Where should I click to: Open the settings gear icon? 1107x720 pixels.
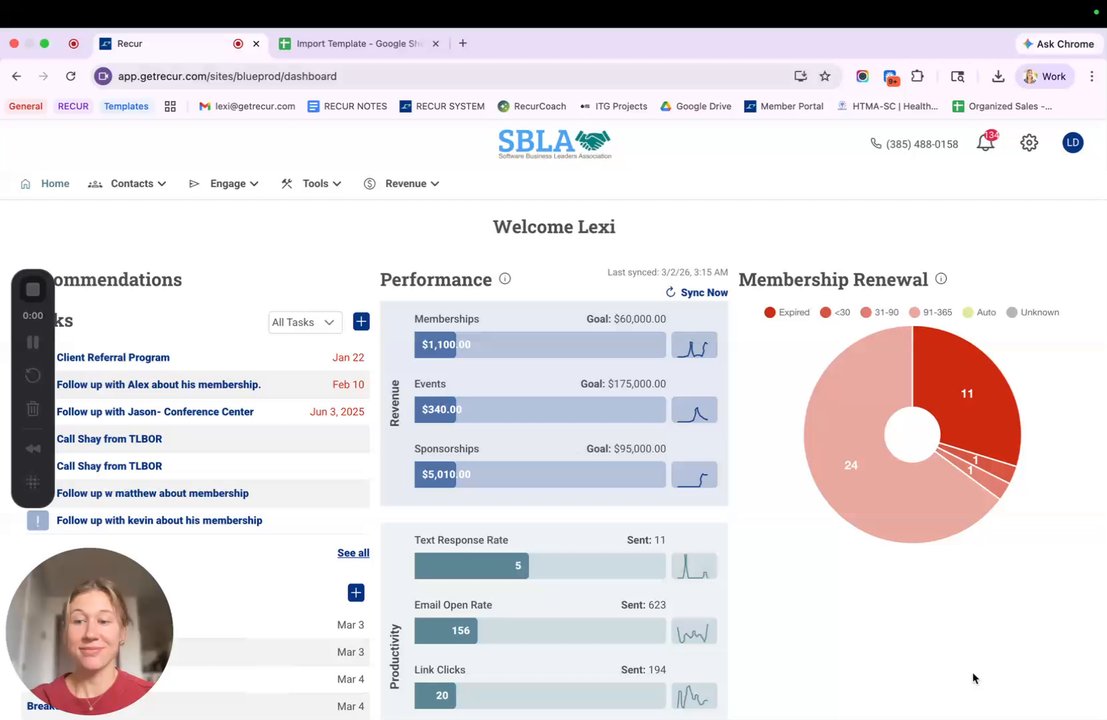pyautogui.click(x=1029, y=143)
